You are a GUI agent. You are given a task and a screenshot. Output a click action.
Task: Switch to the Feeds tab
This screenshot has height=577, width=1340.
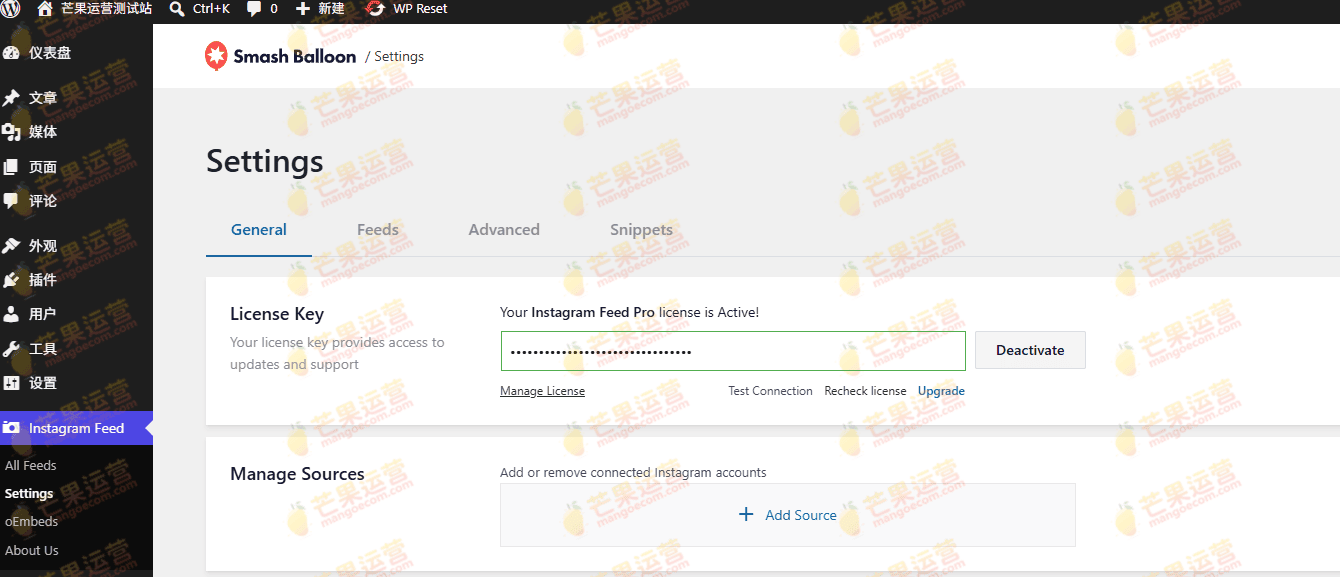click(378, 230)
